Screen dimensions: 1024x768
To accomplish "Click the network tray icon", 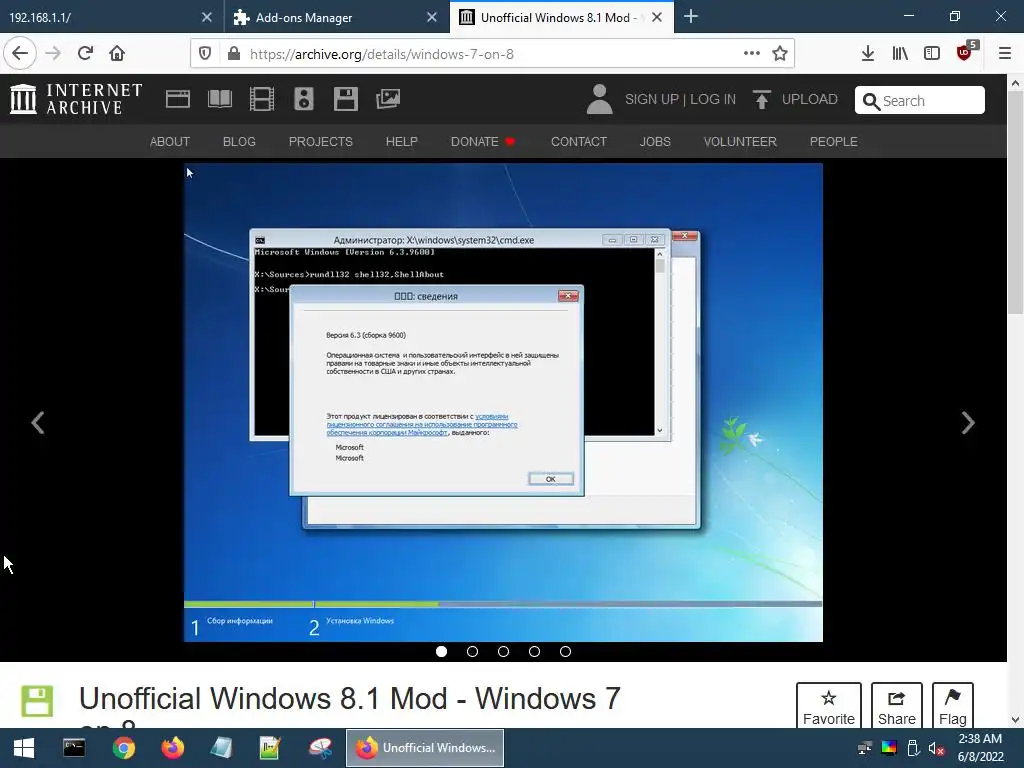I will coord(865,748).
